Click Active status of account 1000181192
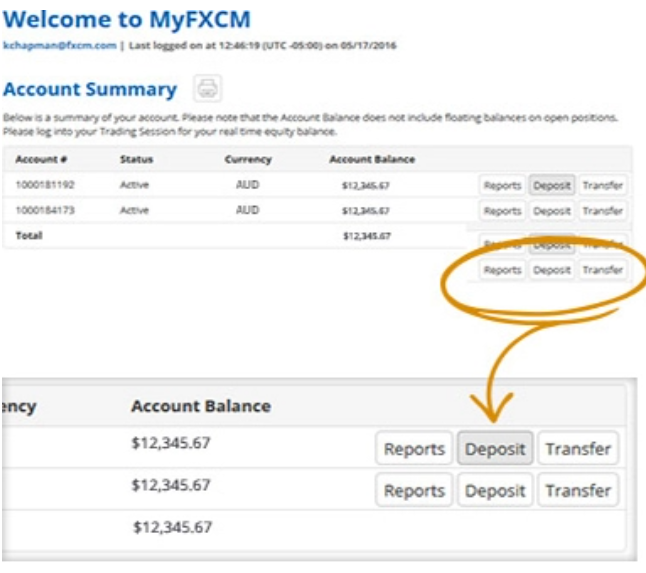The height and width of the screenshot is (573, 646). coord(134,185)
